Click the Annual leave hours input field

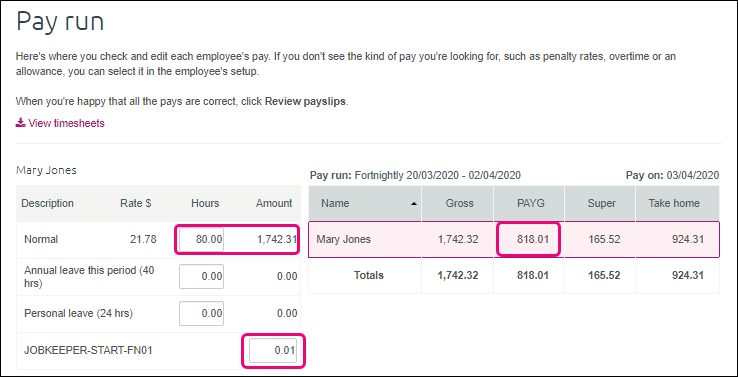point(201,276)
